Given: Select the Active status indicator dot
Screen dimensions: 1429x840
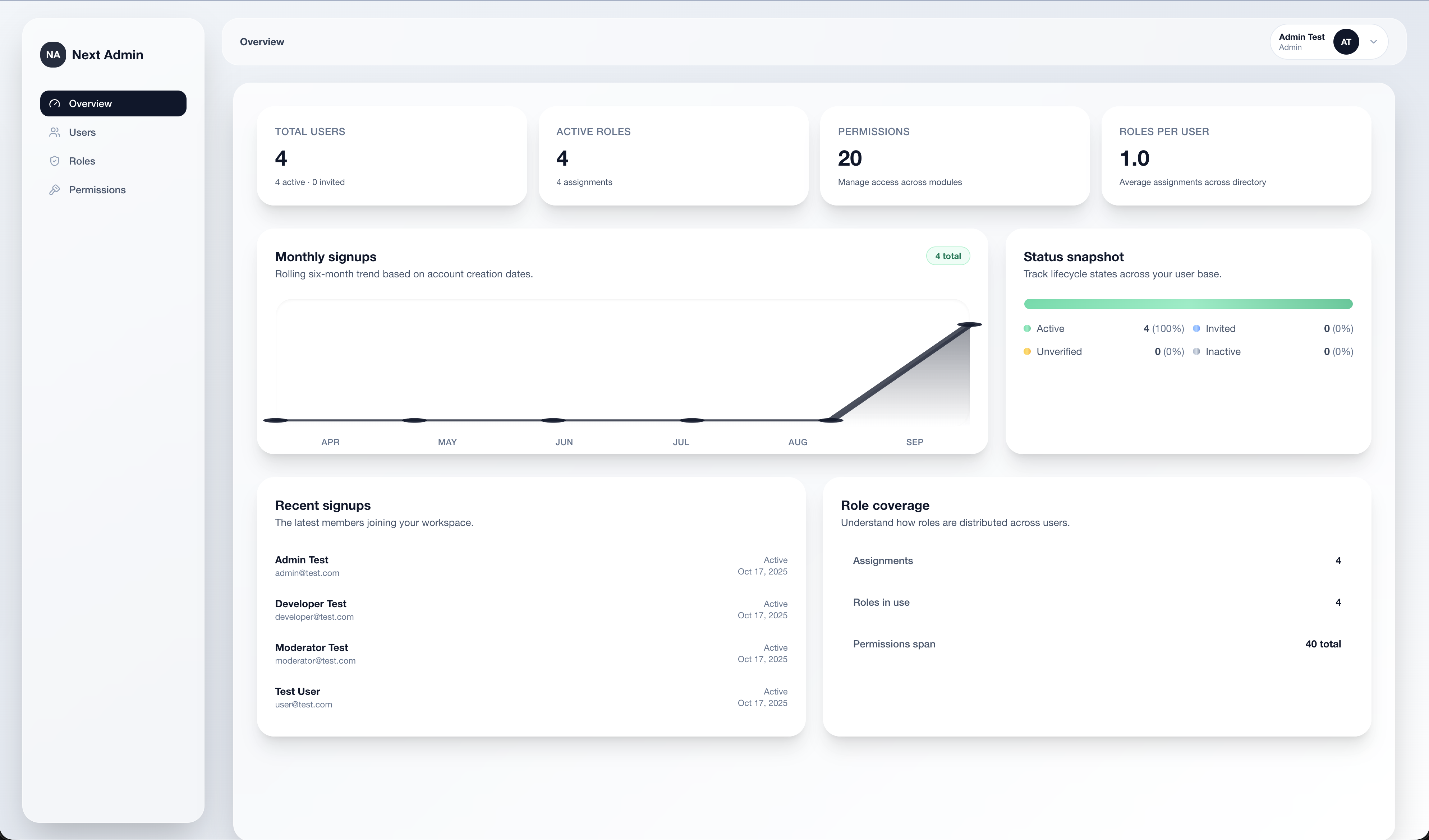Looking at the screenshot, I should click(x=1028, y=328).
